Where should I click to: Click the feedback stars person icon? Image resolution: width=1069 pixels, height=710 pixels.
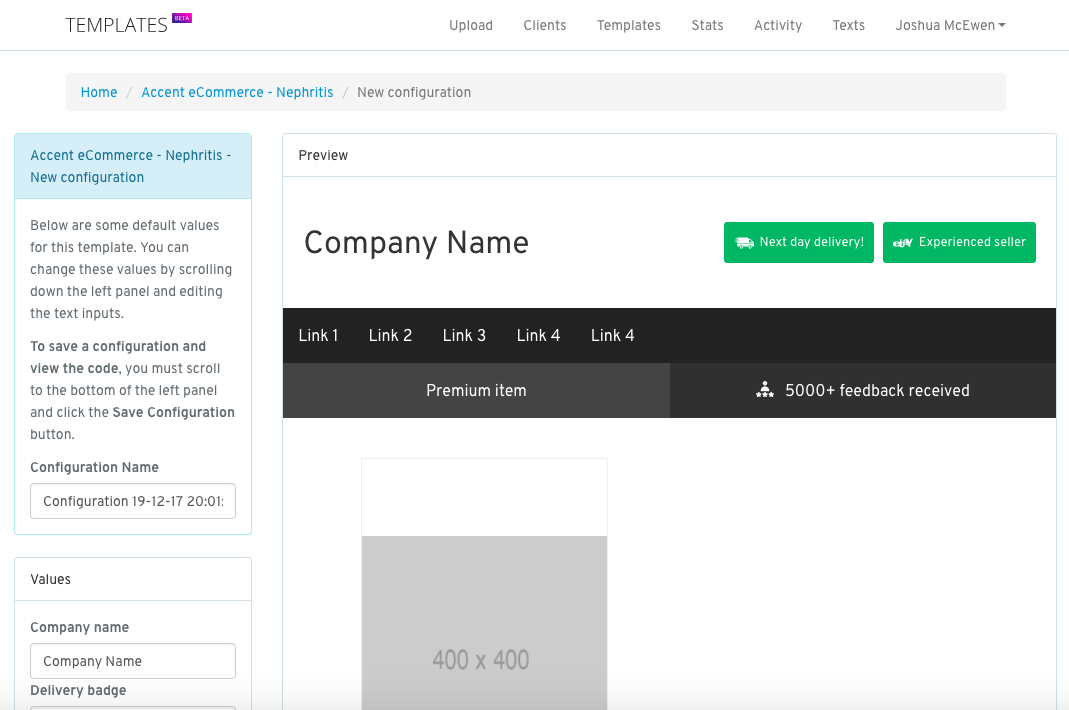click(765, 389)
